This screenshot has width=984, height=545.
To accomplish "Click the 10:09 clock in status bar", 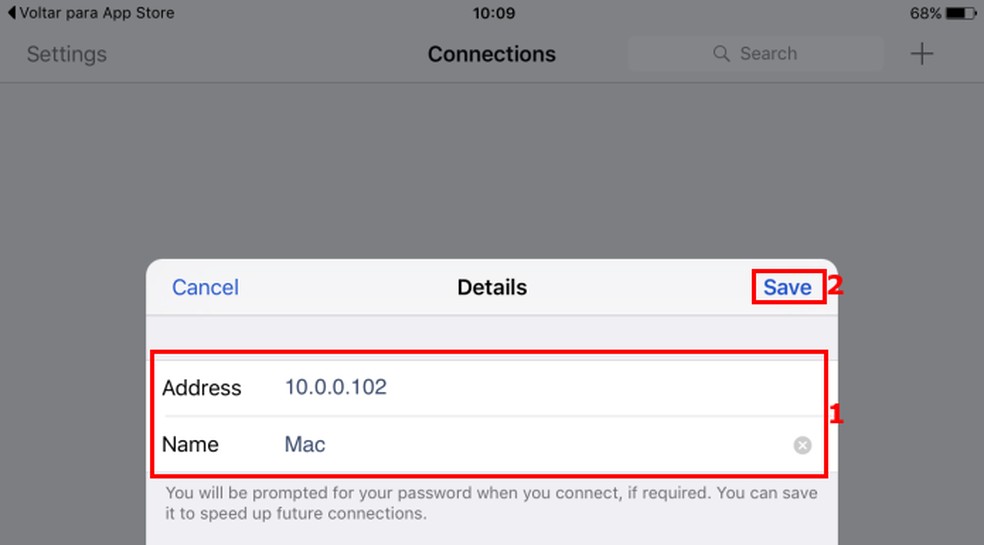I will pos(492,14).
